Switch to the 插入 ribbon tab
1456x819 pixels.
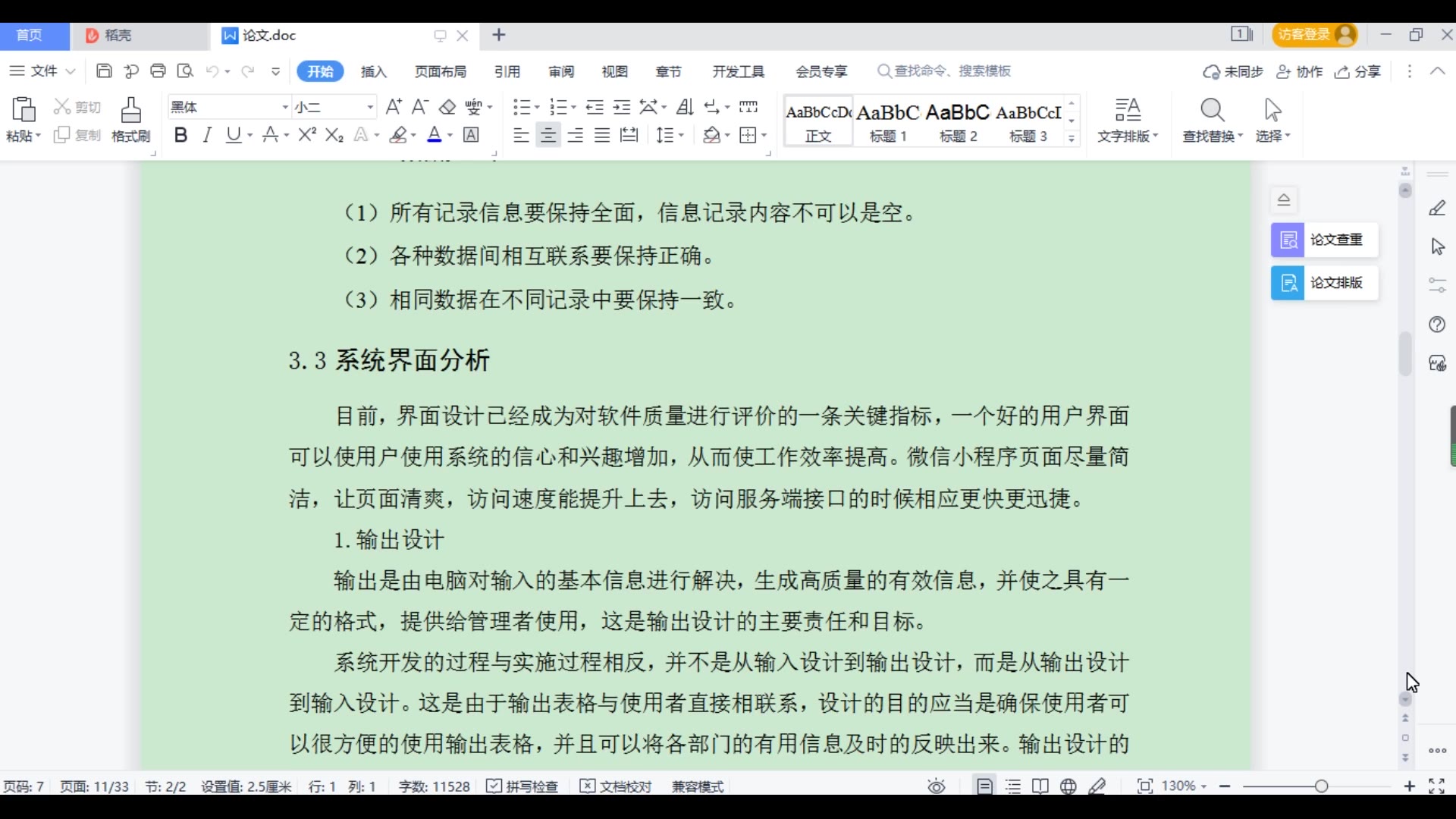tap(374, 71)
